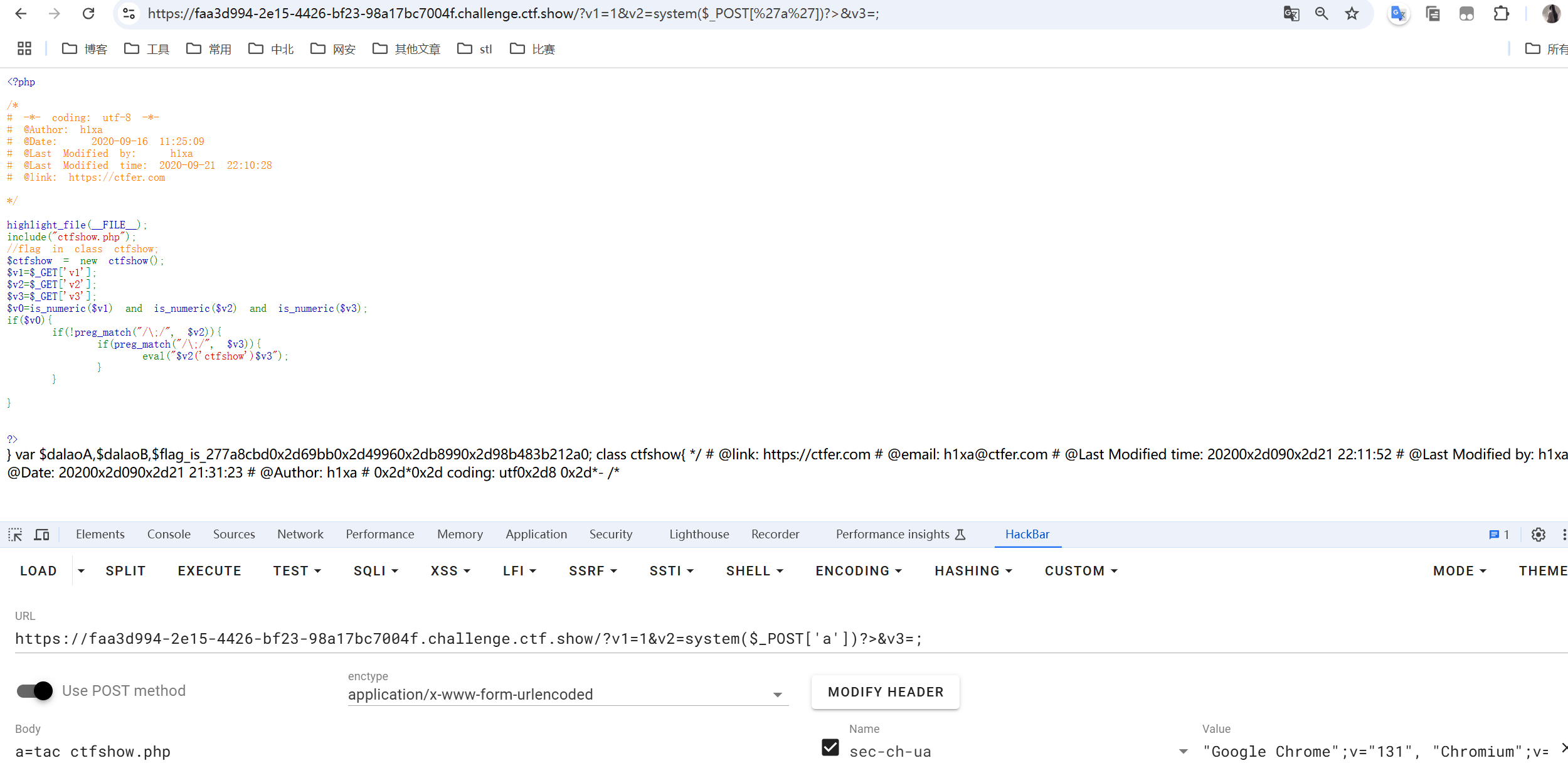Open the TEST dropdown menu
1568x763 pixels.
(297, 571)
